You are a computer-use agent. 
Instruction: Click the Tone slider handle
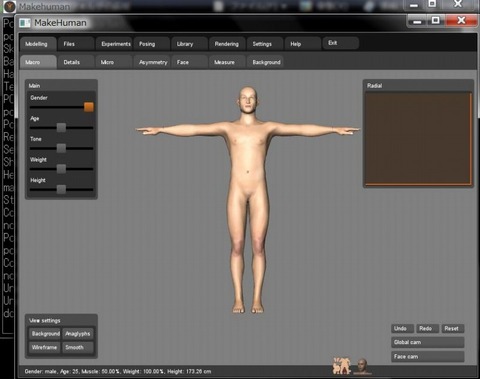pyautogui.click(x=61, y=148)
